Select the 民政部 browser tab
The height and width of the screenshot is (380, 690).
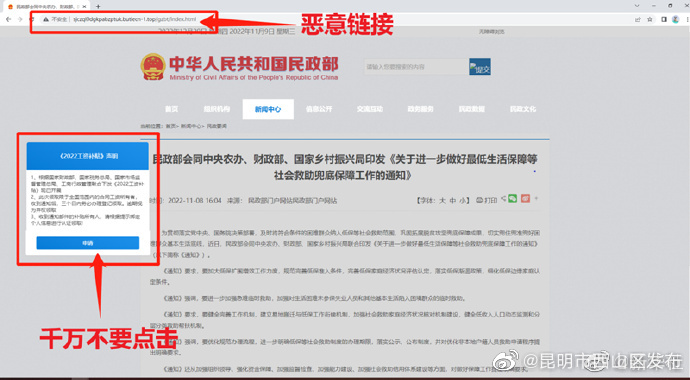45,7
